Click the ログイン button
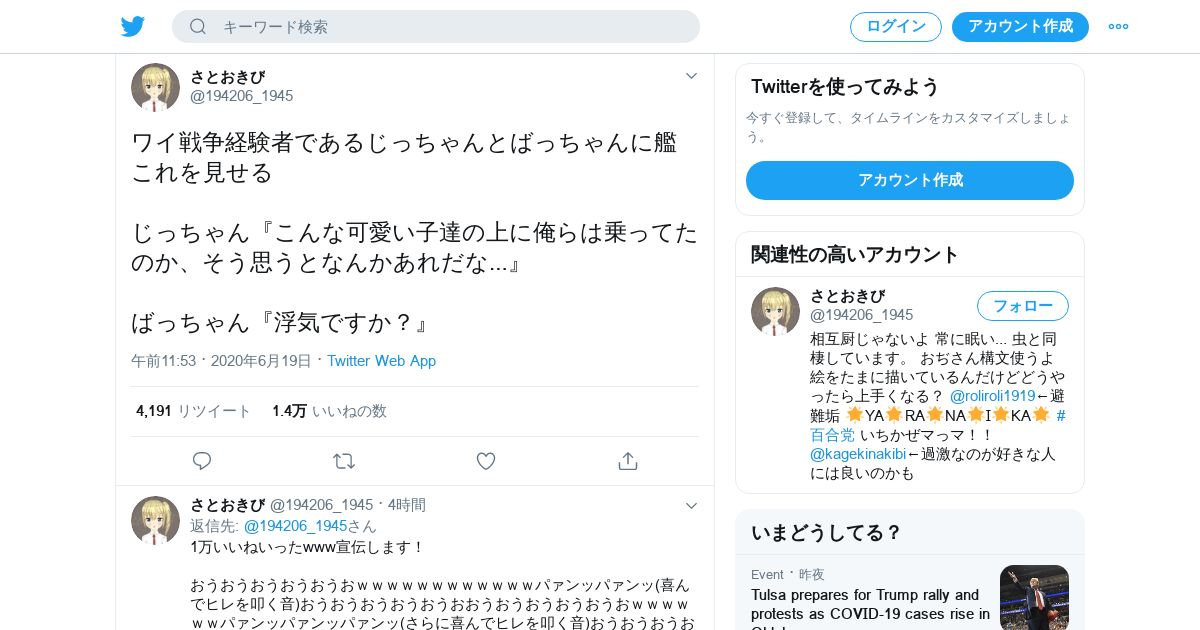Screen dimensions: 1200x630 click(x=896, y=27)
